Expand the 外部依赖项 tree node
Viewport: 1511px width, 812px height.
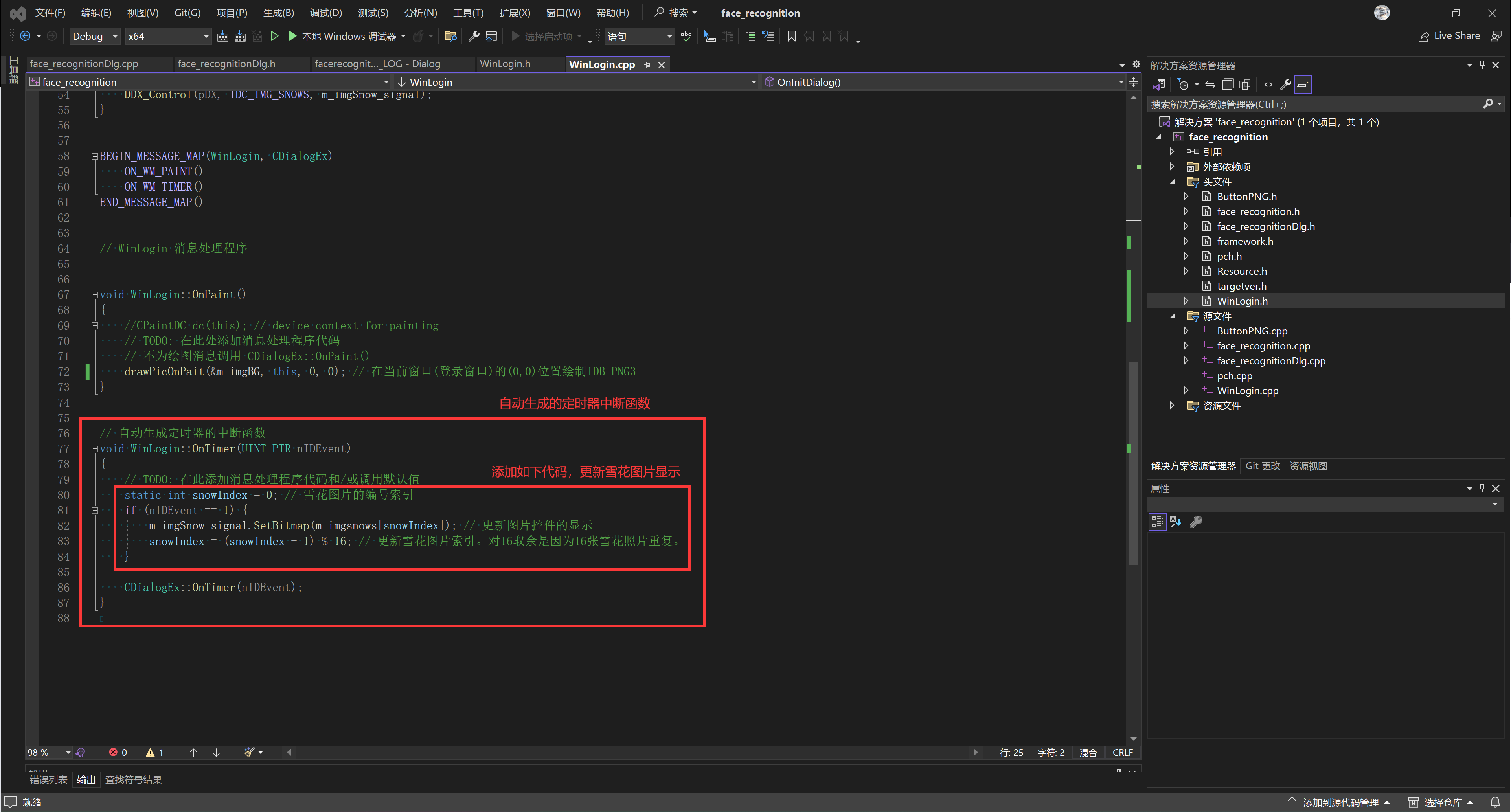[x=1172, y=167]
